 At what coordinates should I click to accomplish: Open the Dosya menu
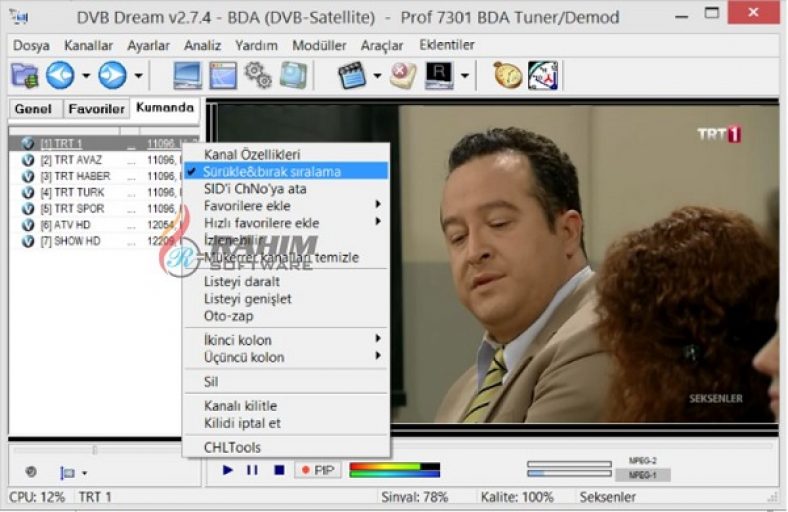pyautogui.click(x=31, y=45)
